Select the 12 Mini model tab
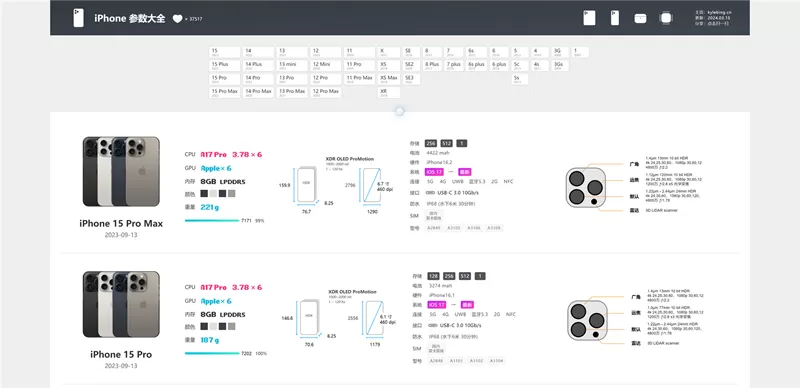 pyautogui.click(x=326, y=65)
